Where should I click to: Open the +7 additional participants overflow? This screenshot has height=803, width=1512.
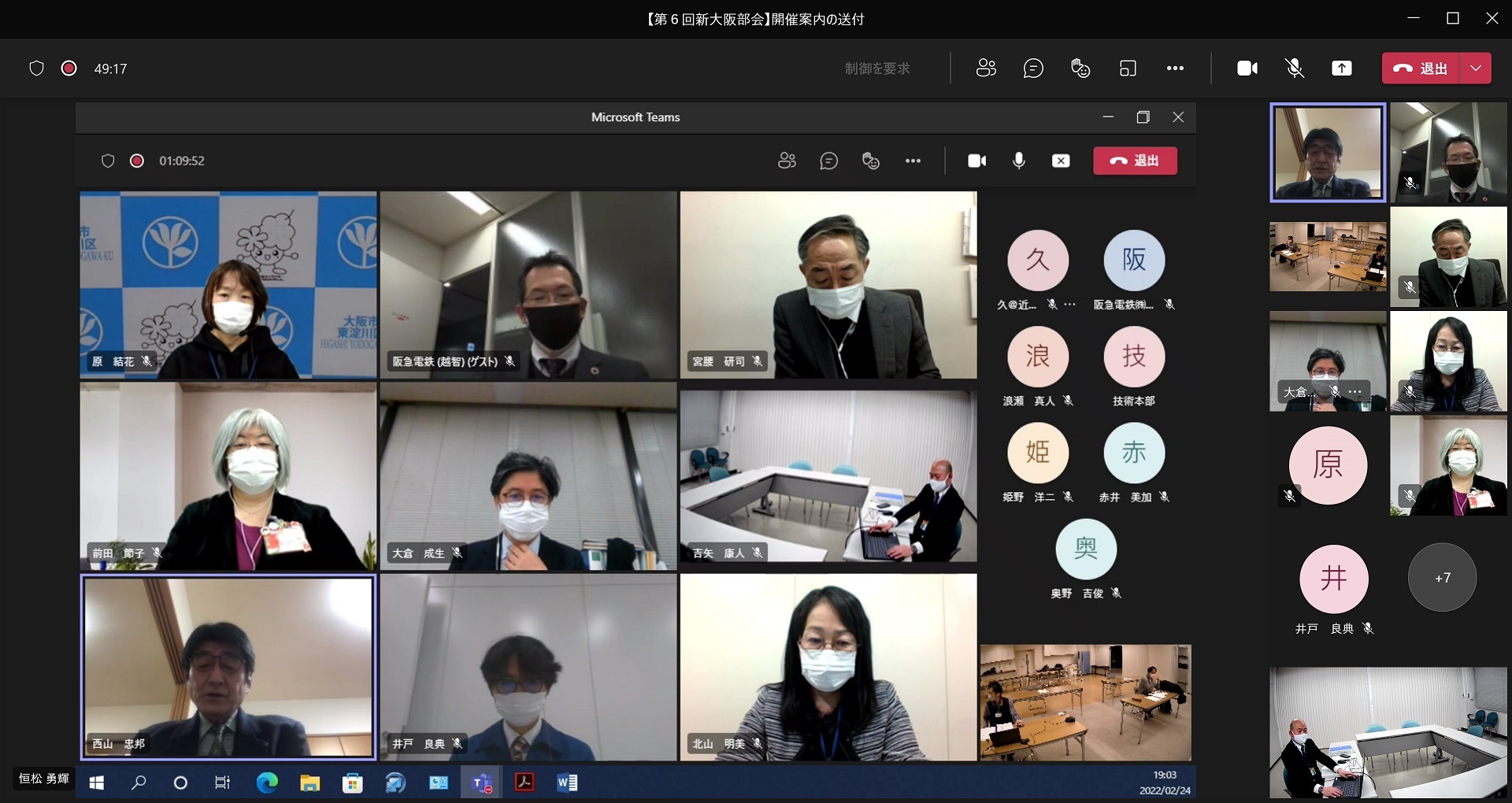(1442, 578)
